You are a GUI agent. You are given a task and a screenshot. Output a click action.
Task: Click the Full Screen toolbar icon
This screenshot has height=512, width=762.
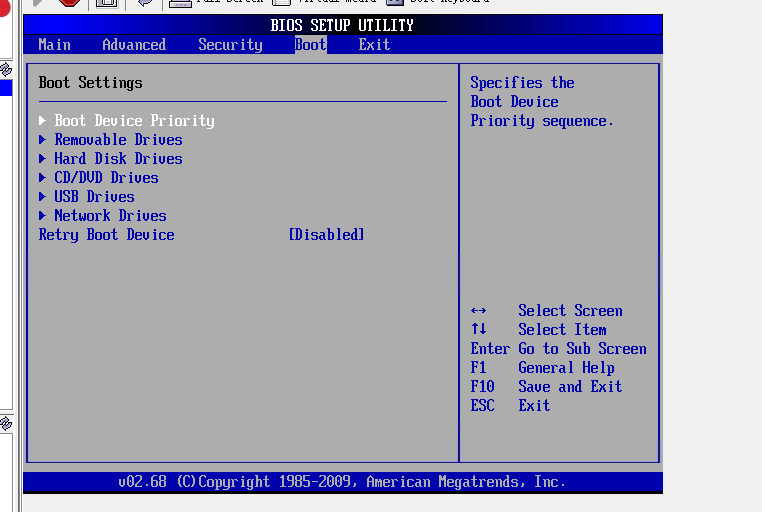click(x=180, y=3)
